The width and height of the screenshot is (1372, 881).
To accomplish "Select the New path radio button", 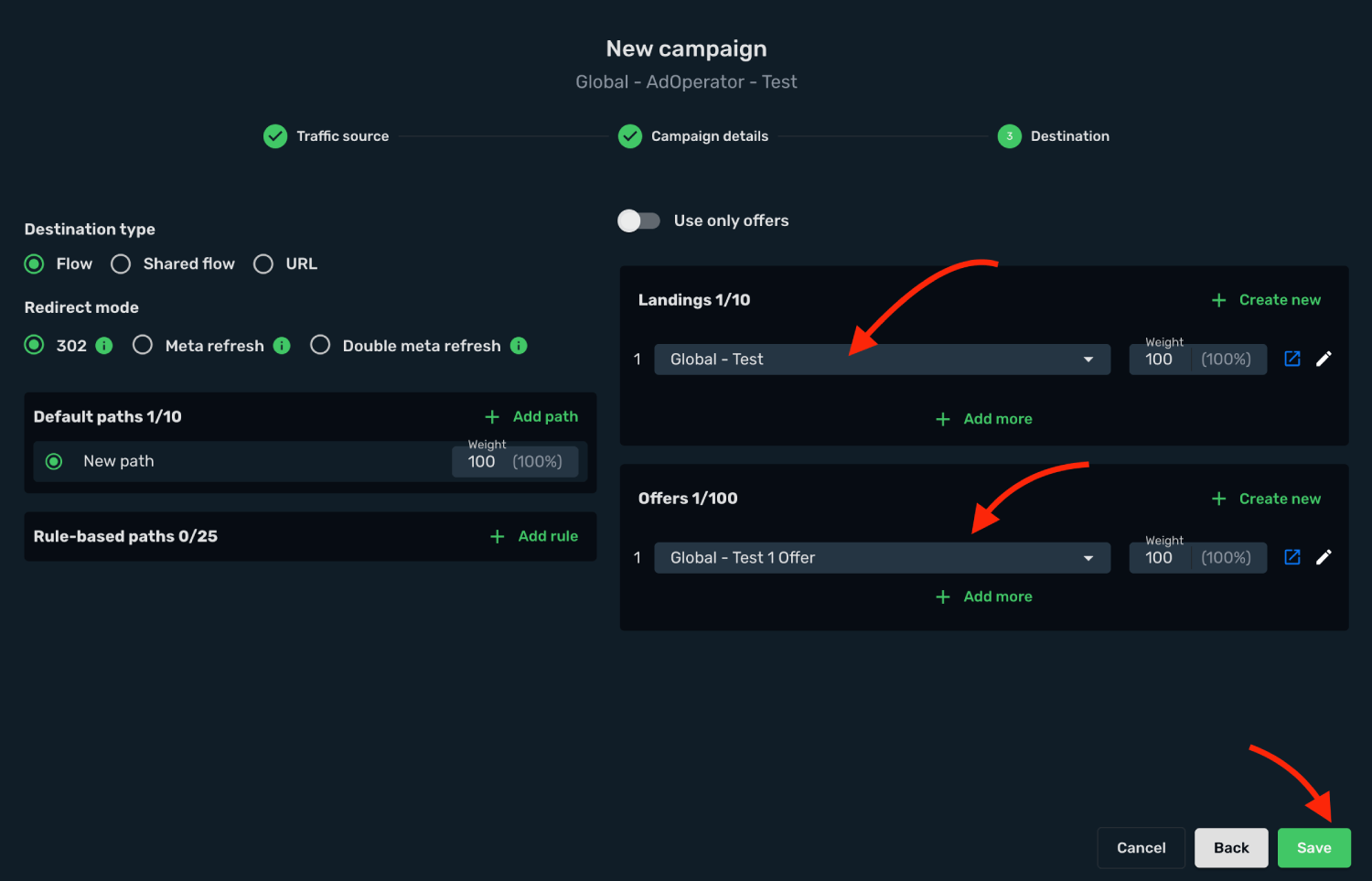I will [54, 461].
